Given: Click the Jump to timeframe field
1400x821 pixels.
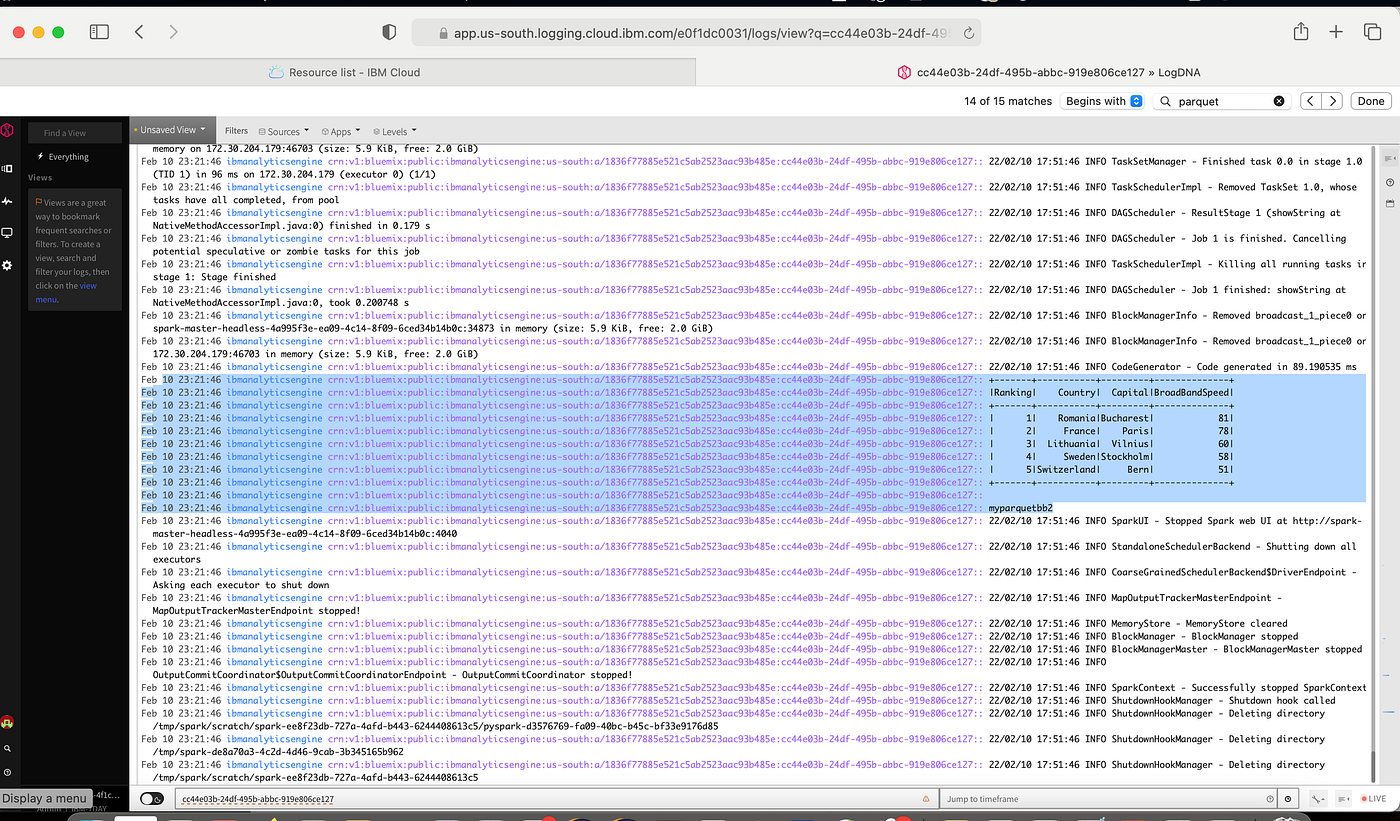Looking at the screenshot, I should pos(1109,799).
